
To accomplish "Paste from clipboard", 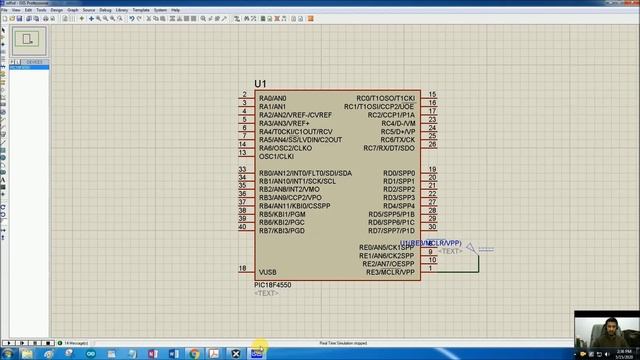I will pyautogui.click(x=163, y=19).
